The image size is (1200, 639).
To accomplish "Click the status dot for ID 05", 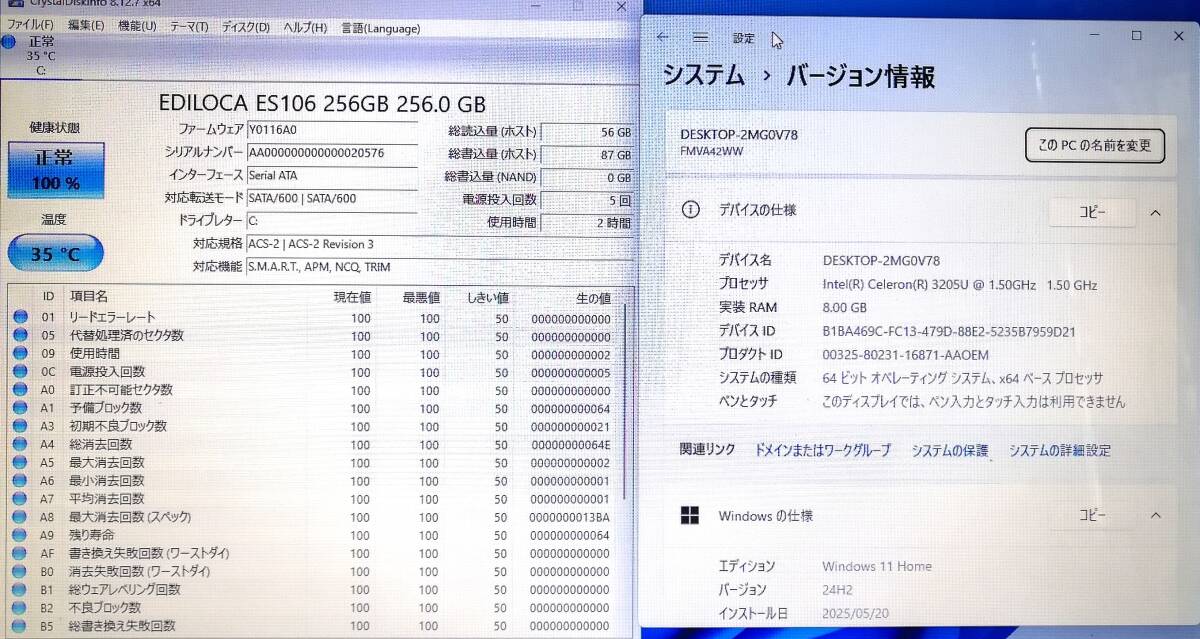I will [x=21, y=336].
